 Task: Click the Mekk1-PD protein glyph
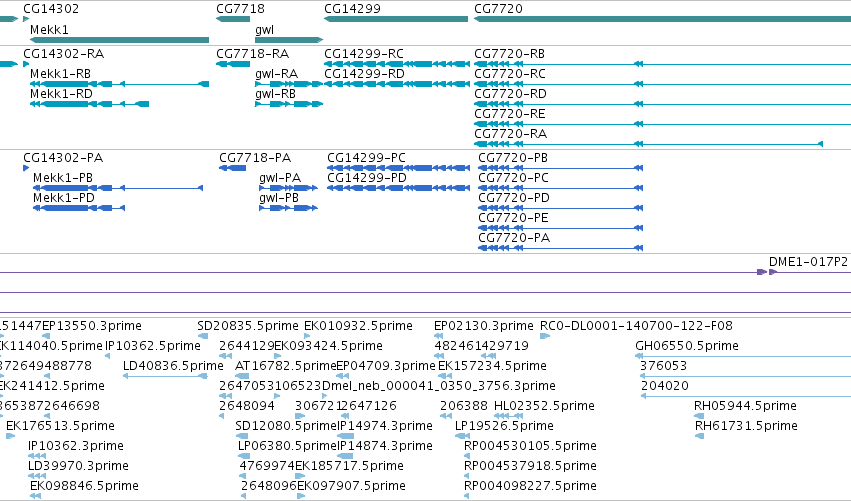79,208
